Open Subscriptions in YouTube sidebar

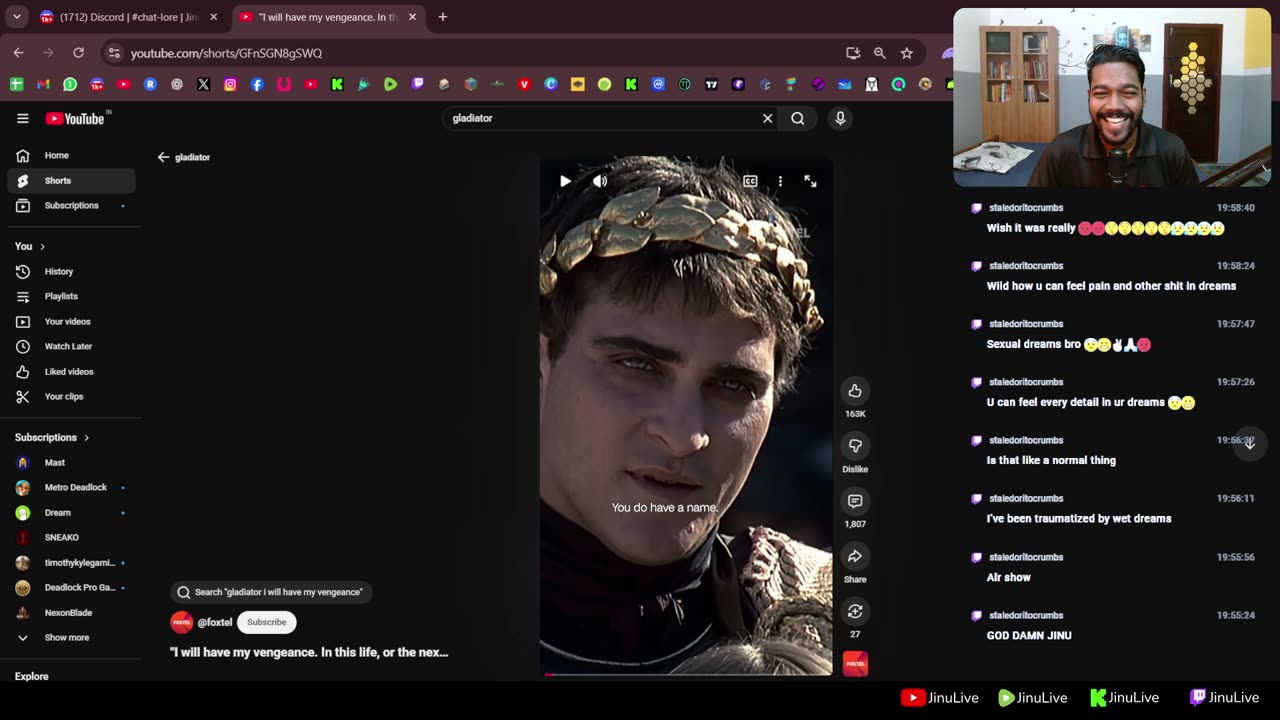(72, 206)
